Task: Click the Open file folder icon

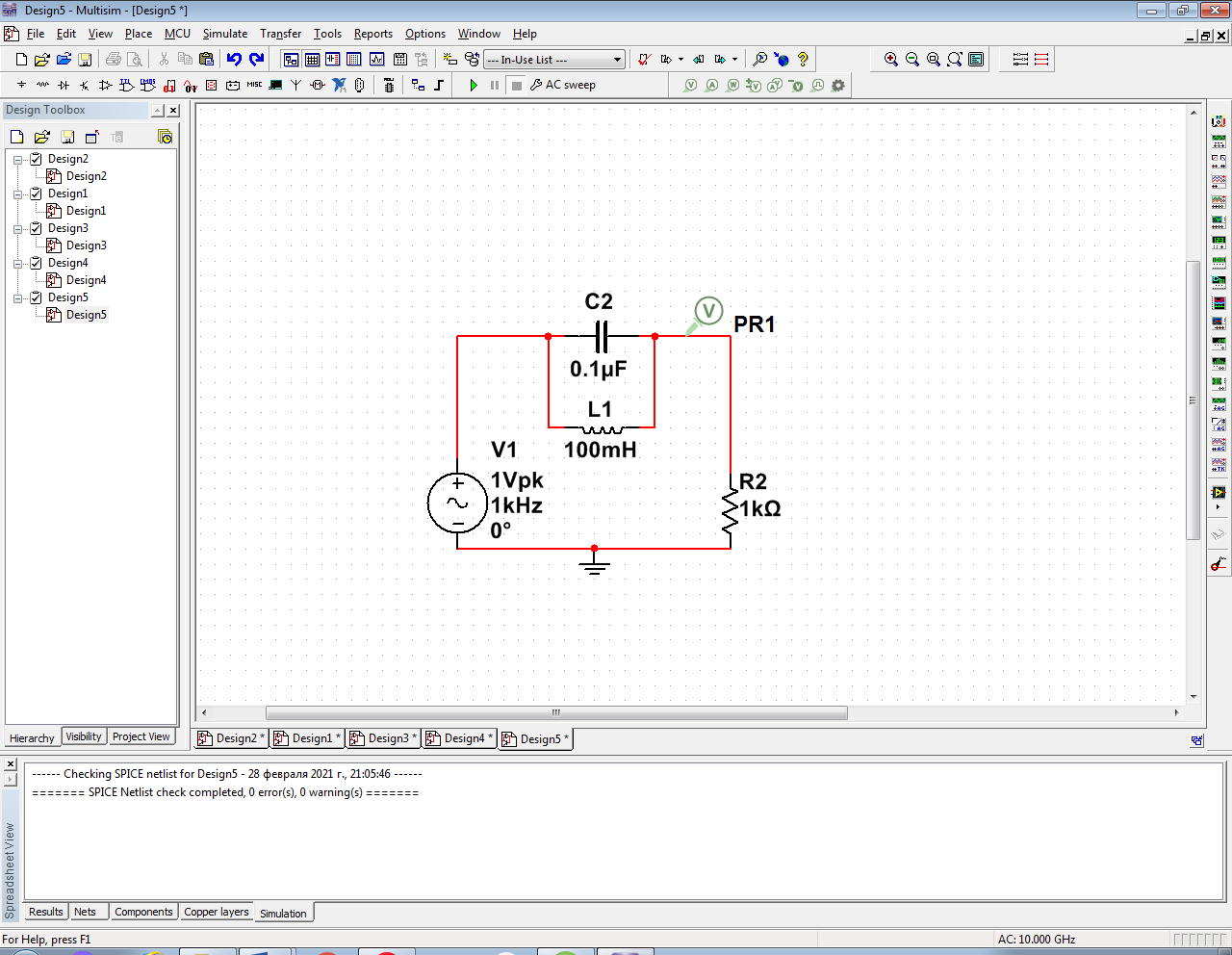Action: (42, 60)
